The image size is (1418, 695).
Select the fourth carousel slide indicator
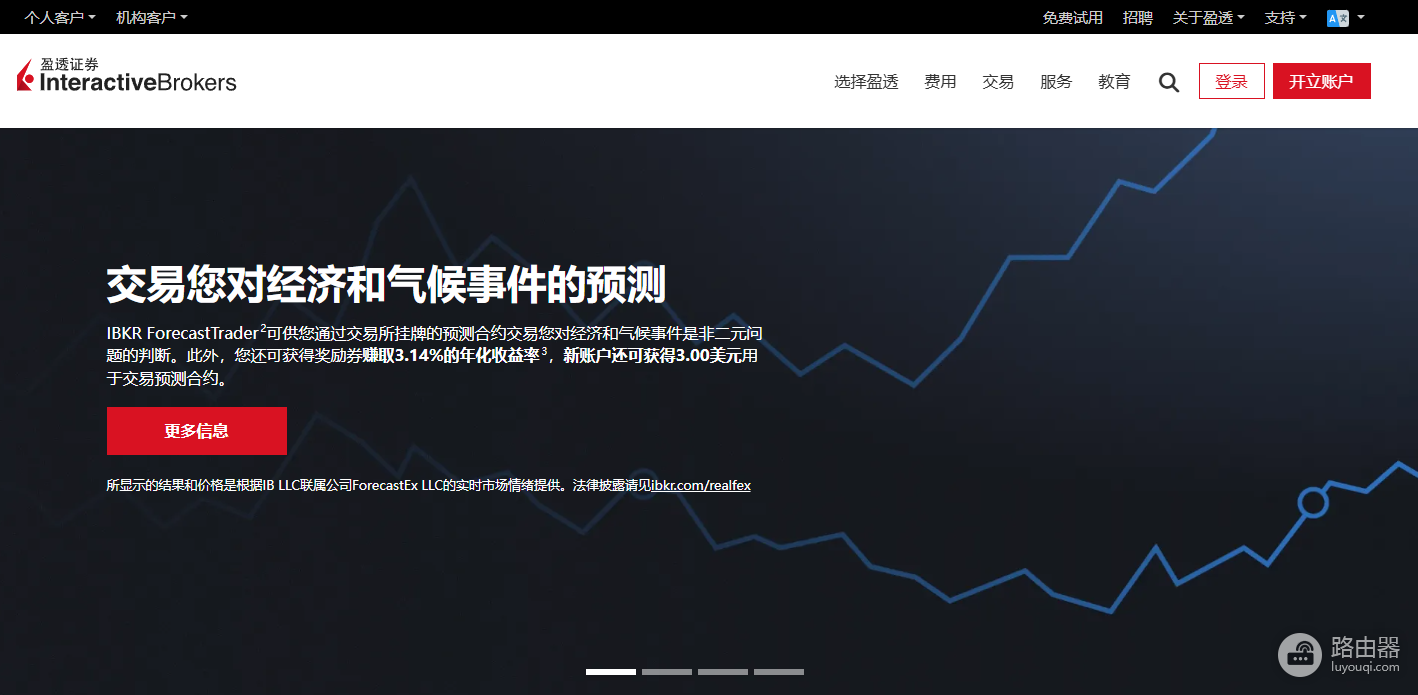(x=779, y=672)
